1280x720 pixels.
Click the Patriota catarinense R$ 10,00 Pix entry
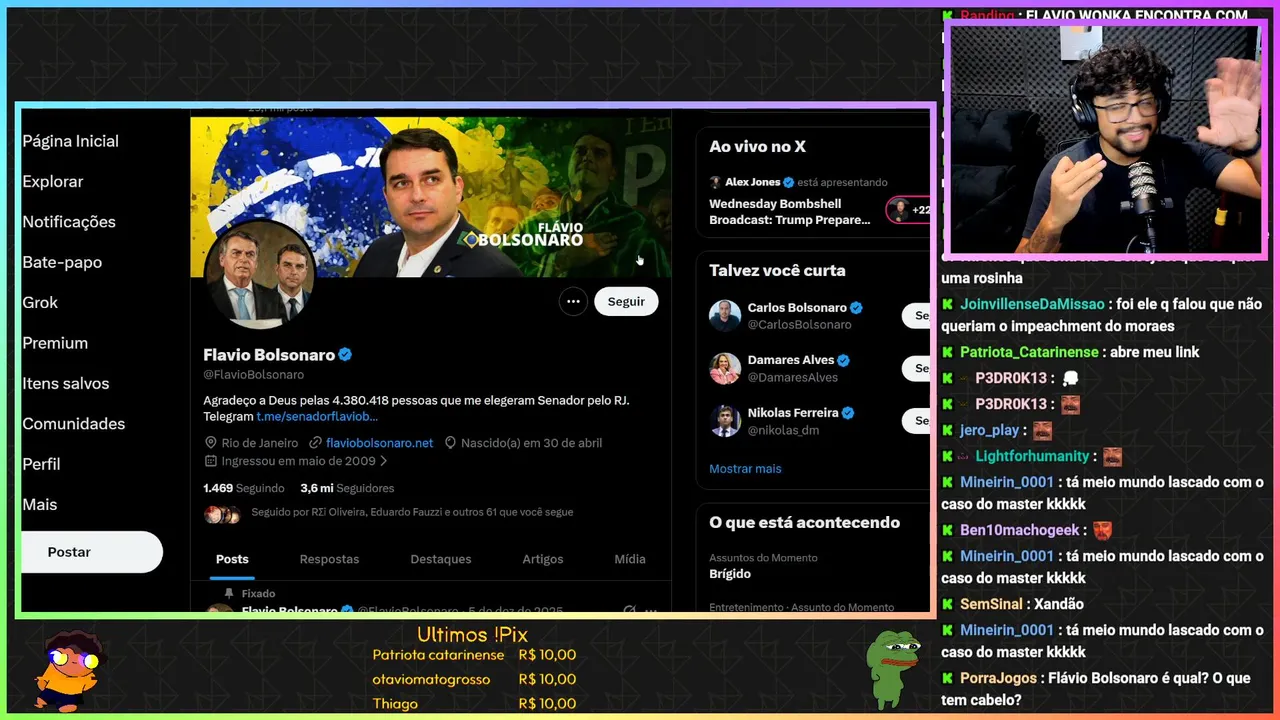pos(474,655)
